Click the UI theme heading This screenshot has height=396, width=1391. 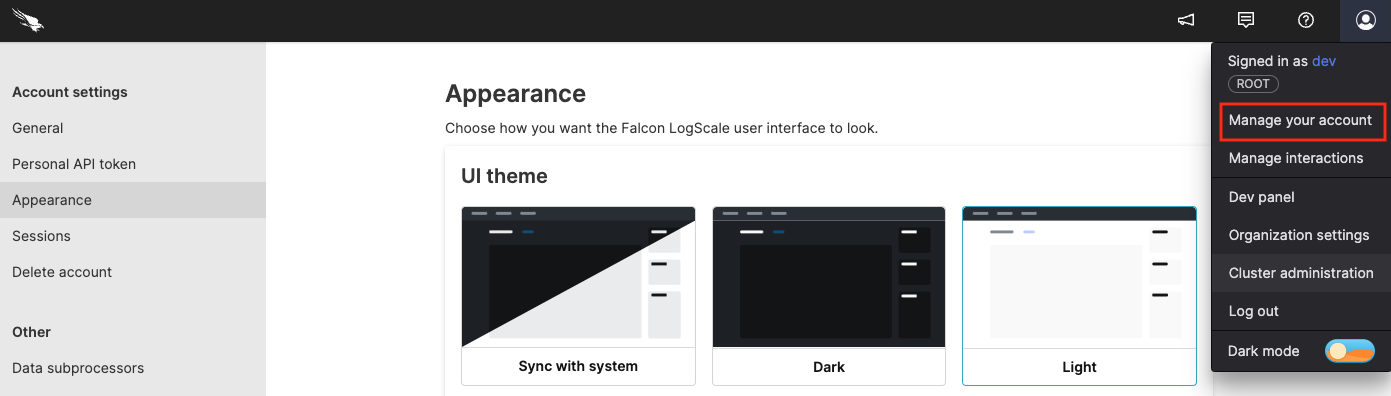click(x=504, y=176)
